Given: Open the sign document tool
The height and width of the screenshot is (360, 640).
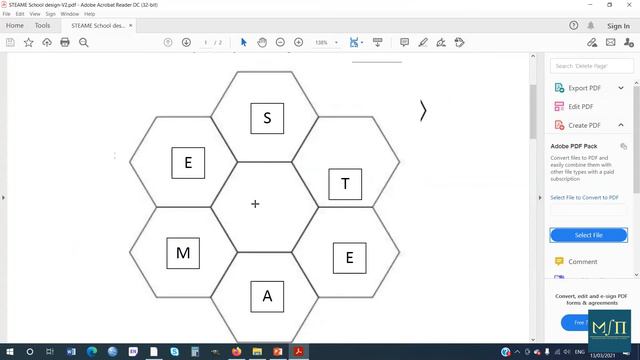Looking at the screenshot, I should click(441, 42).
